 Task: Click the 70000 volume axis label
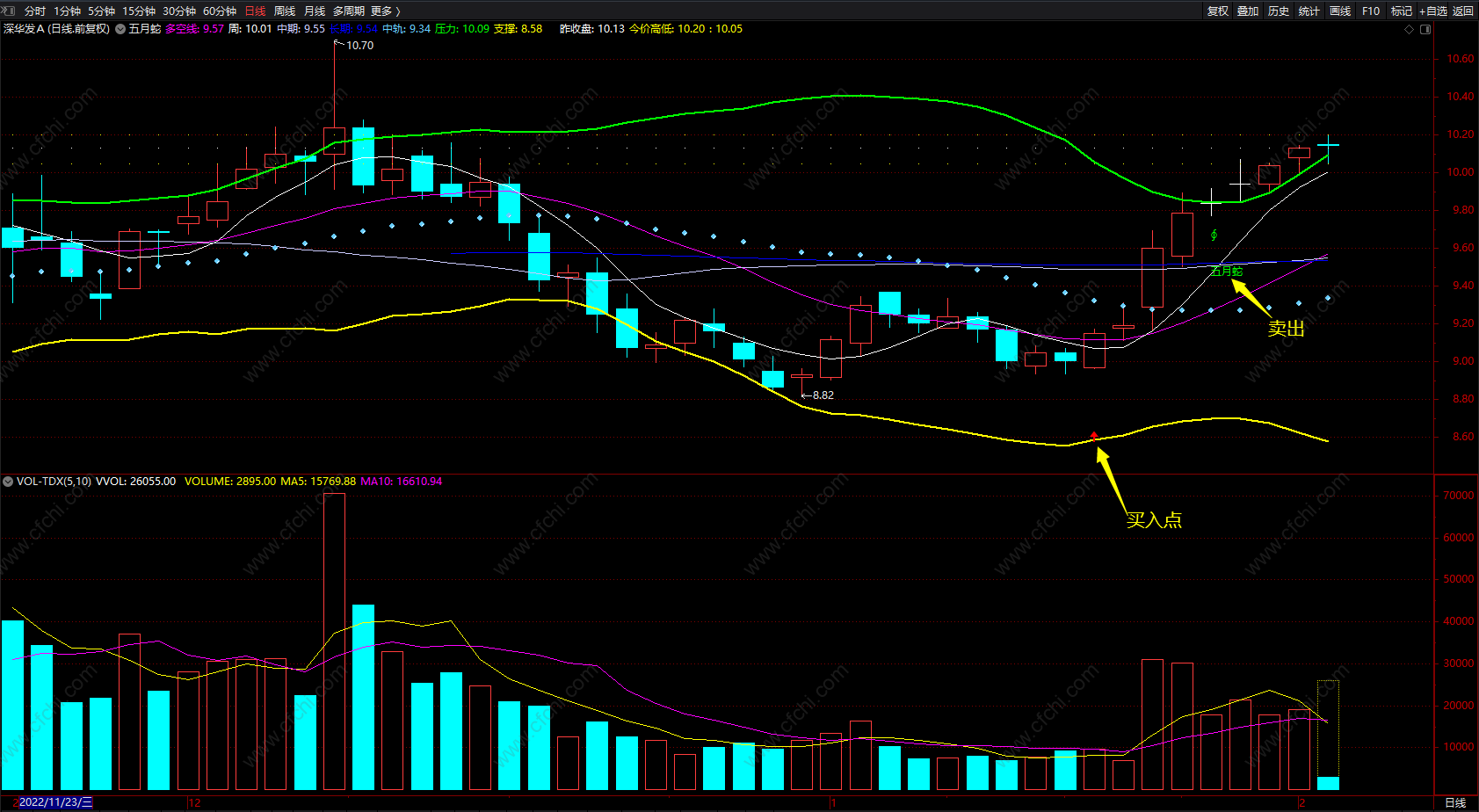click(x=1459, y=496)
